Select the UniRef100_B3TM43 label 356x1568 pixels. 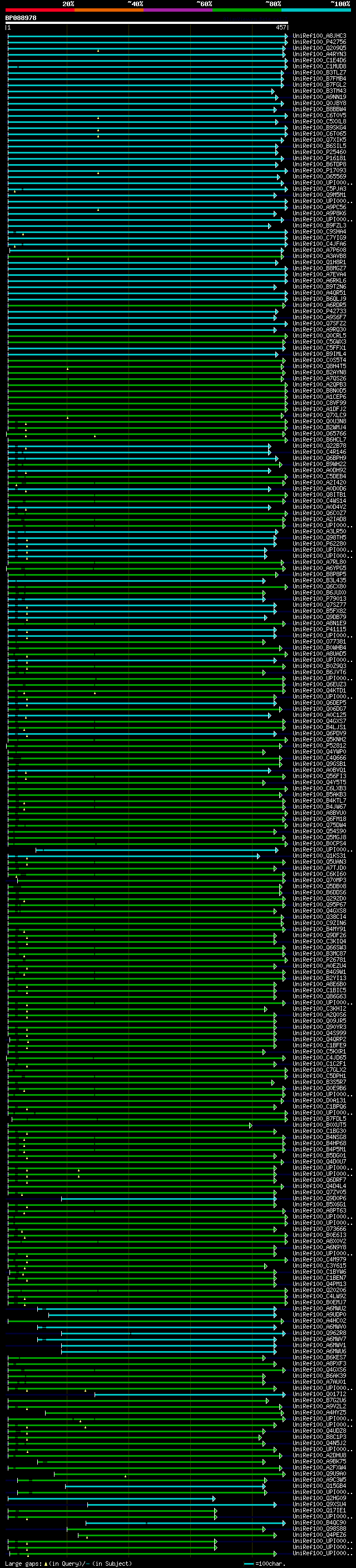coord(319,91)
